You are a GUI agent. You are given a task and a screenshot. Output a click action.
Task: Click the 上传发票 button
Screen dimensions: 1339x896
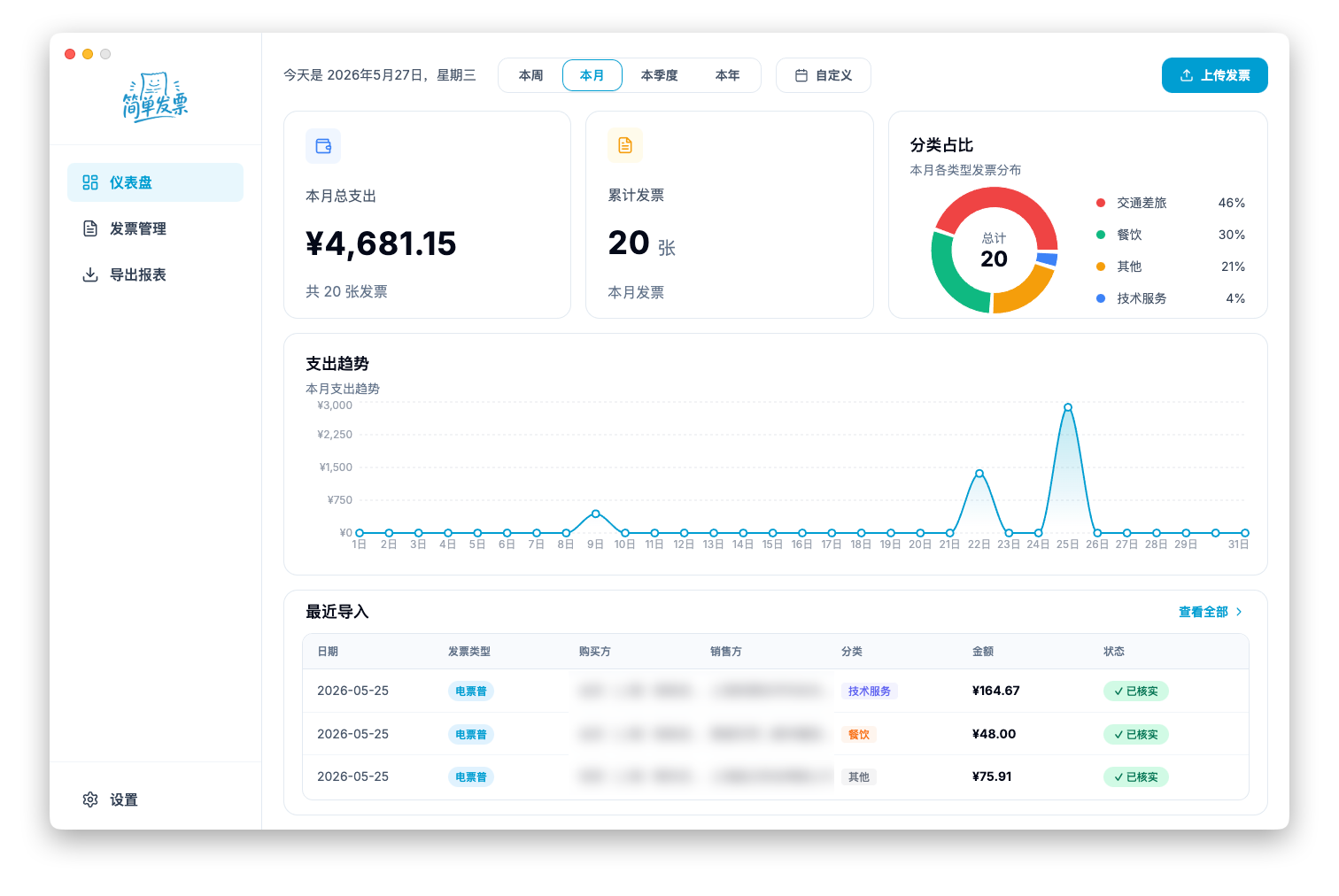point(1215,75)
